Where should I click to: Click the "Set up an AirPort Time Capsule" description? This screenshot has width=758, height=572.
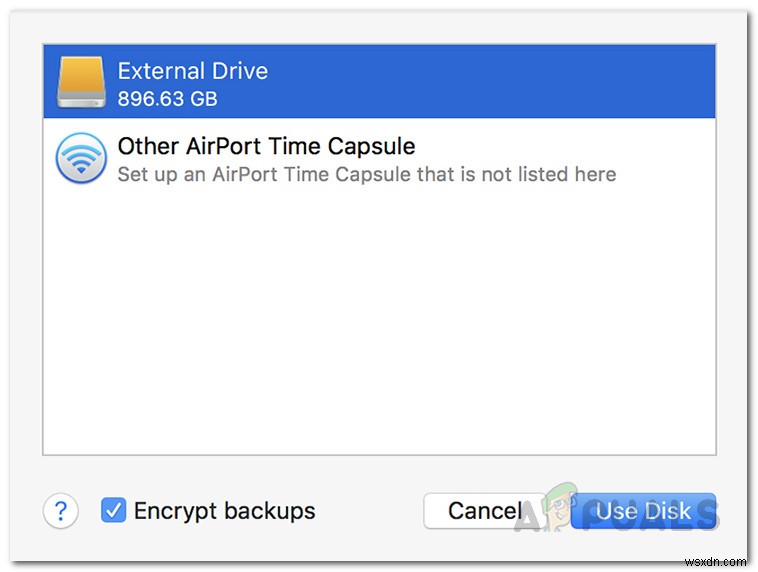click(x=366, y=174)
